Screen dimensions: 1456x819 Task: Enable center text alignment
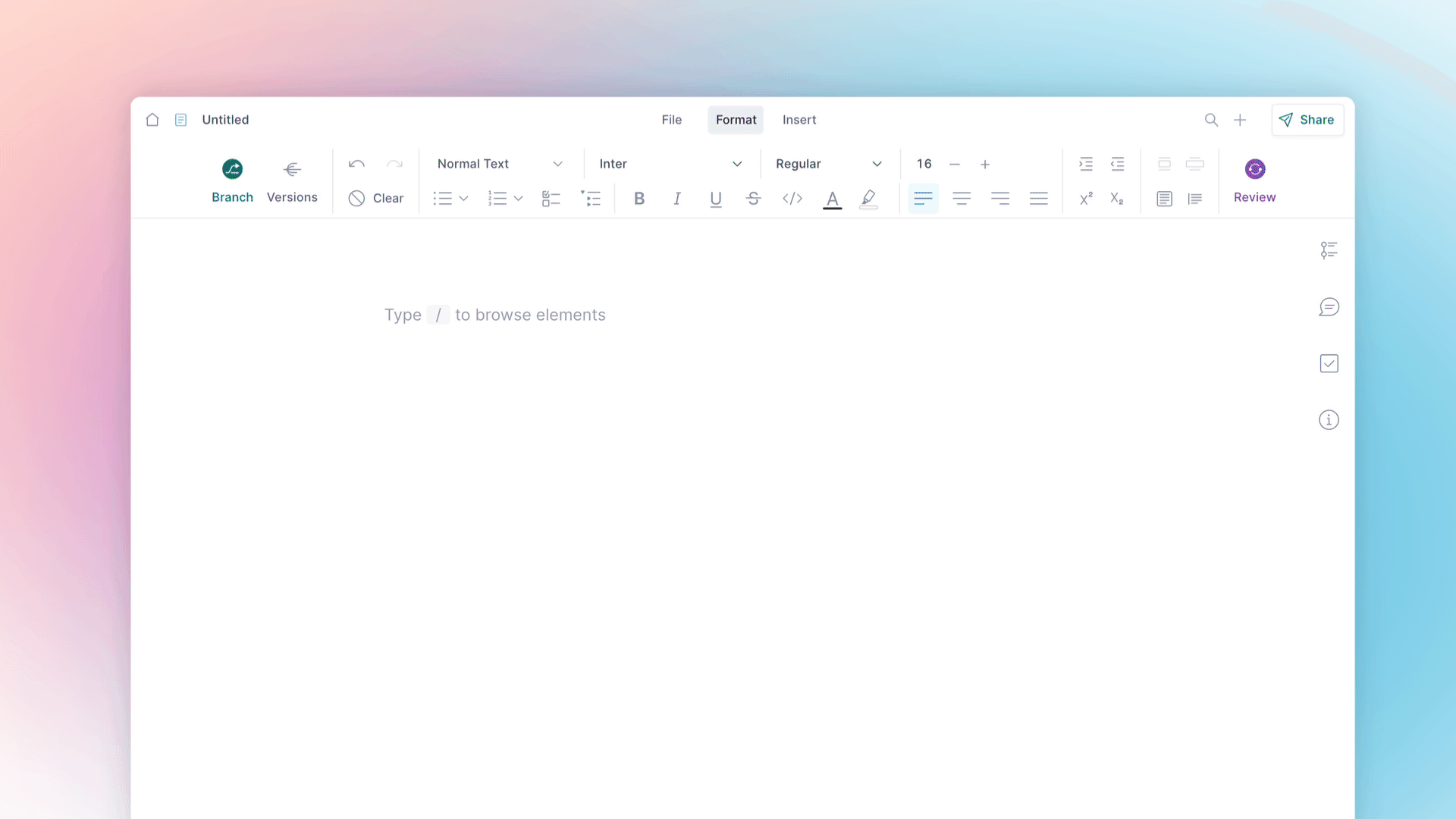962,198
